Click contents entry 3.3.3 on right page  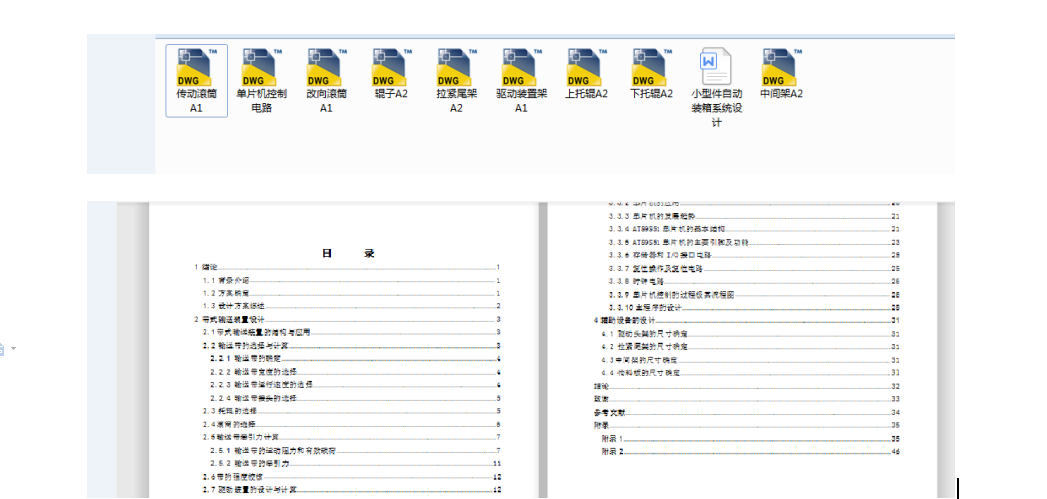tap(754, 216)
